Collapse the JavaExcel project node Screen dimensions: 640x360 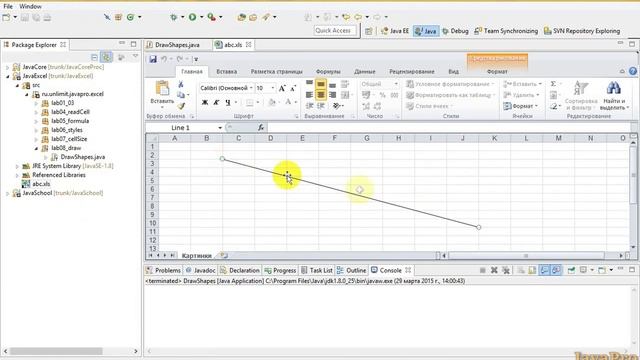(7, 76)
